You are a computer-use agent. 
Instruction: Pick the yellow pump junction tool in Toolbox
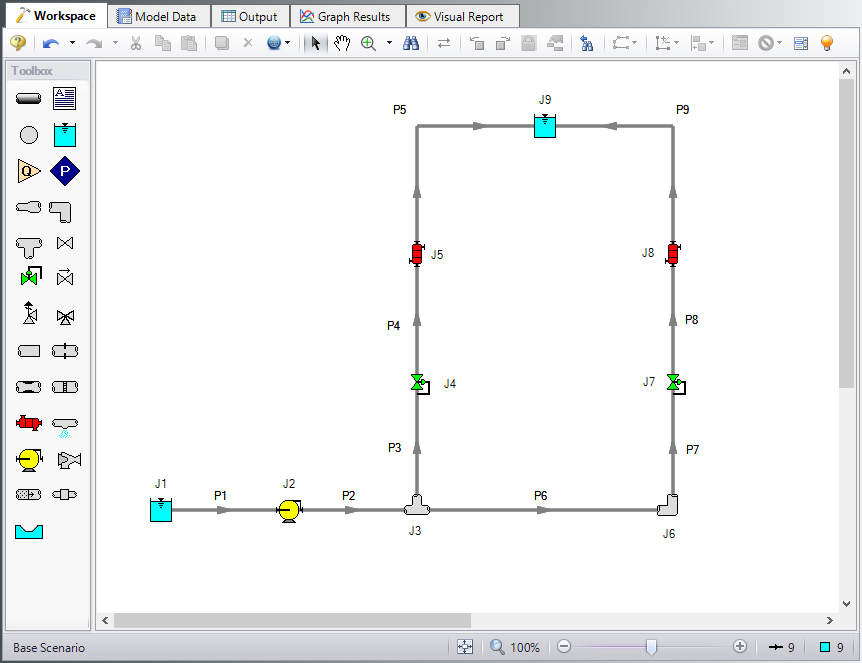coord(29,459)
